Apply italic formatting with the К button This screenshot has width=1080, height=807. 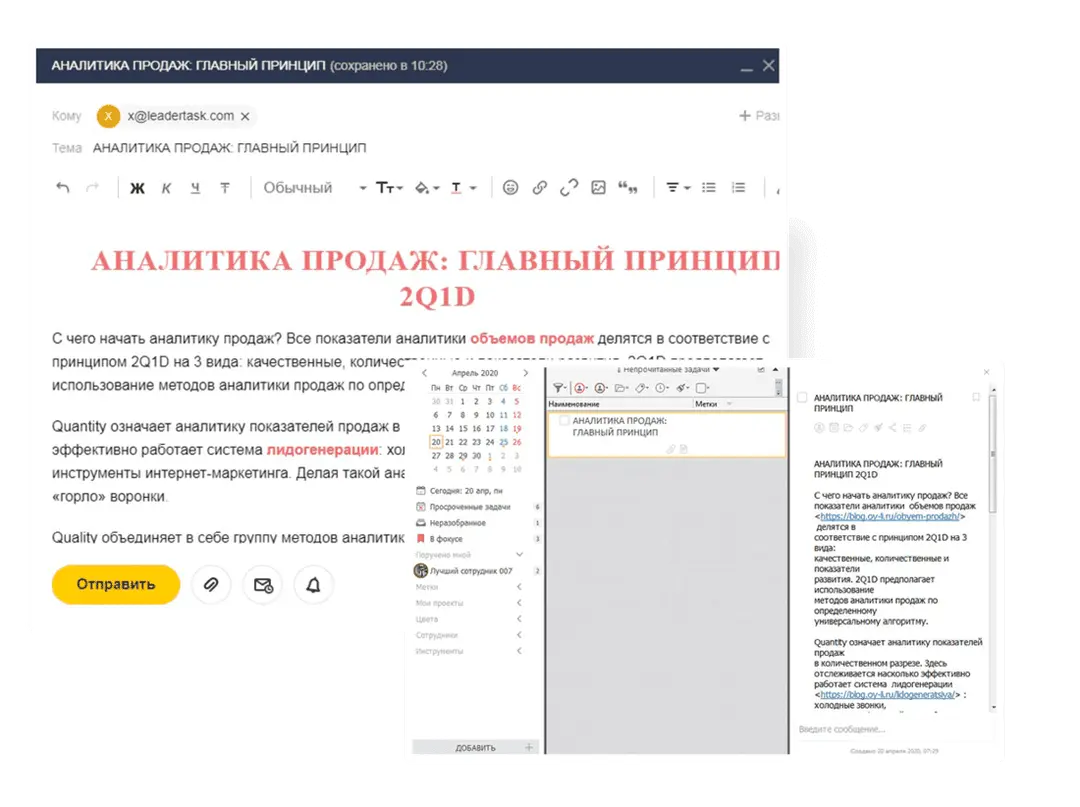point(167,188)
